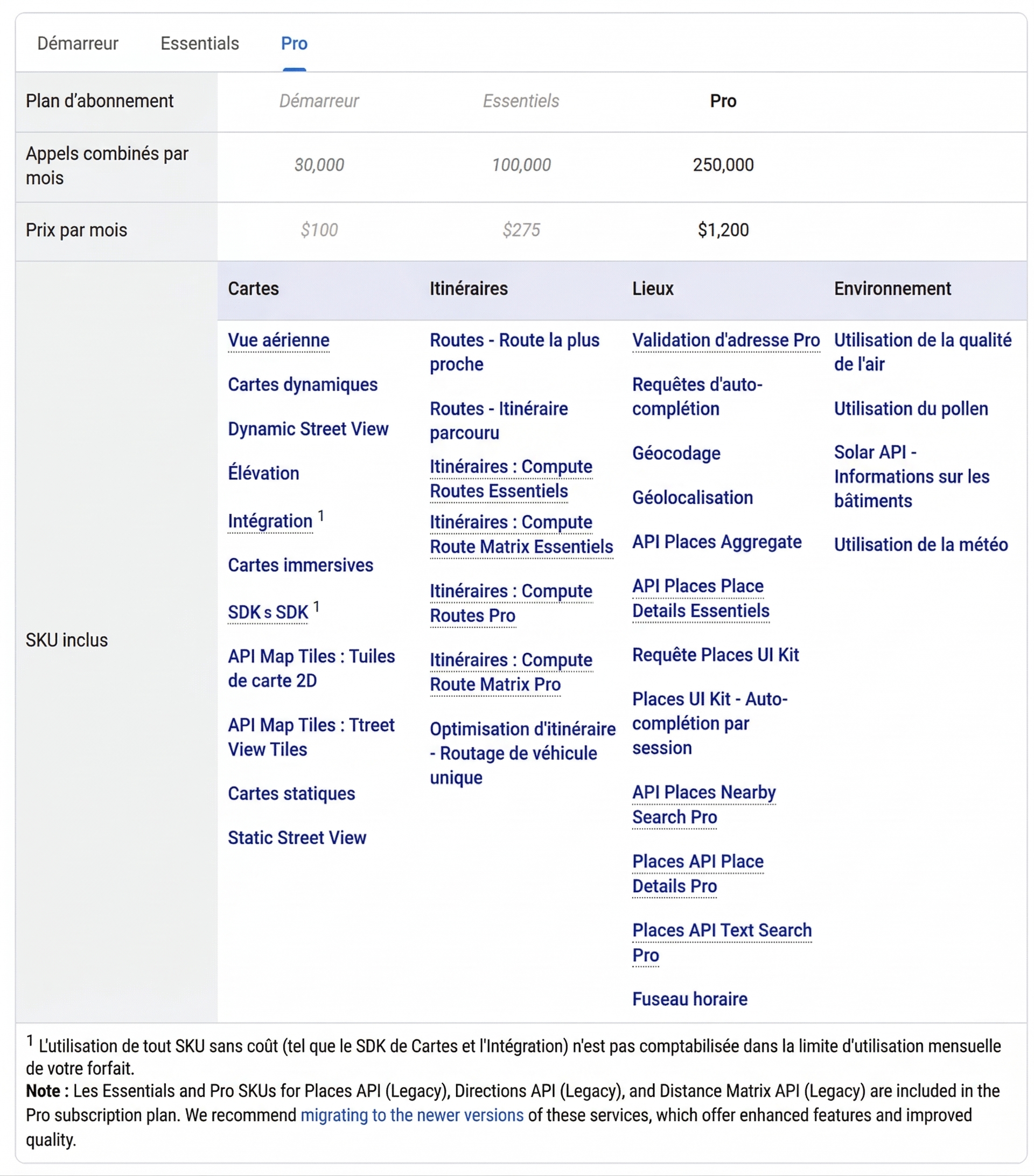
Task: Click Utilisation de la météo link
Action: point(921,544)
